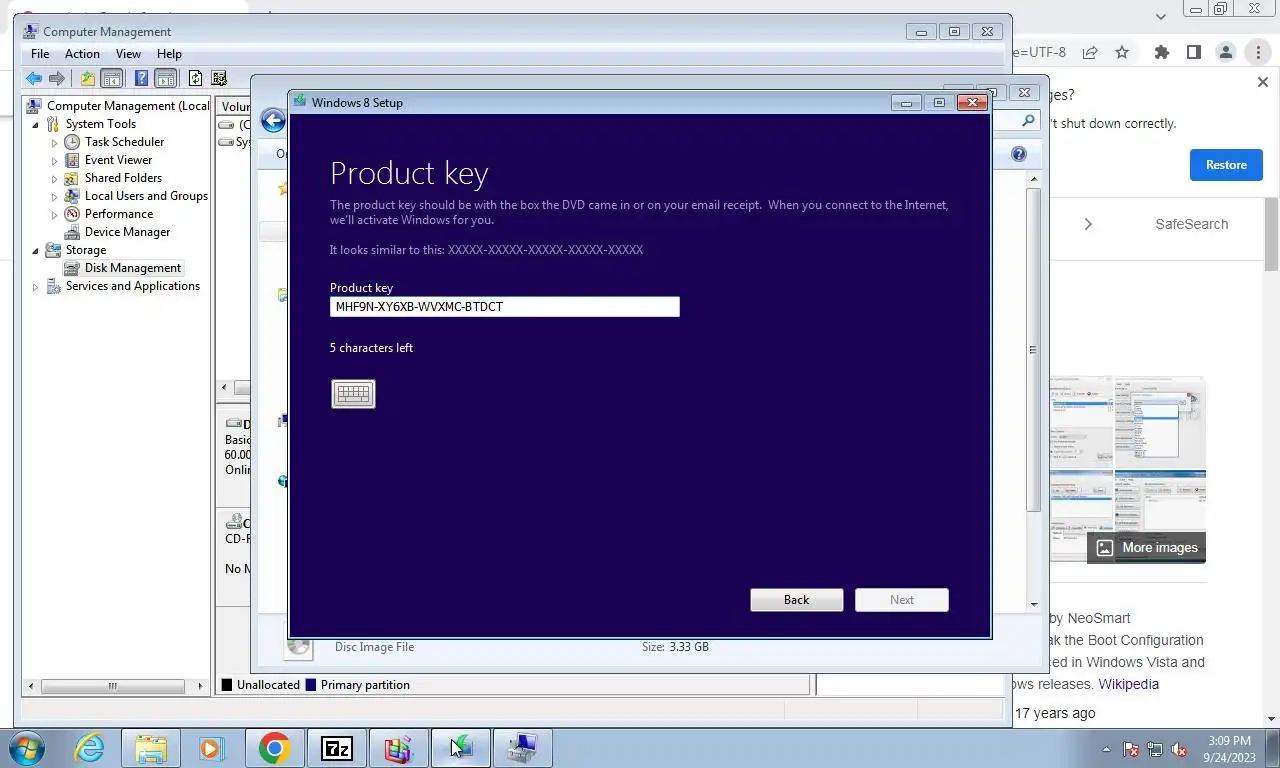1280x768 pixels.
Task: Dismiss Chrome's restore pages prompt with X
Action: [1262, 82]
